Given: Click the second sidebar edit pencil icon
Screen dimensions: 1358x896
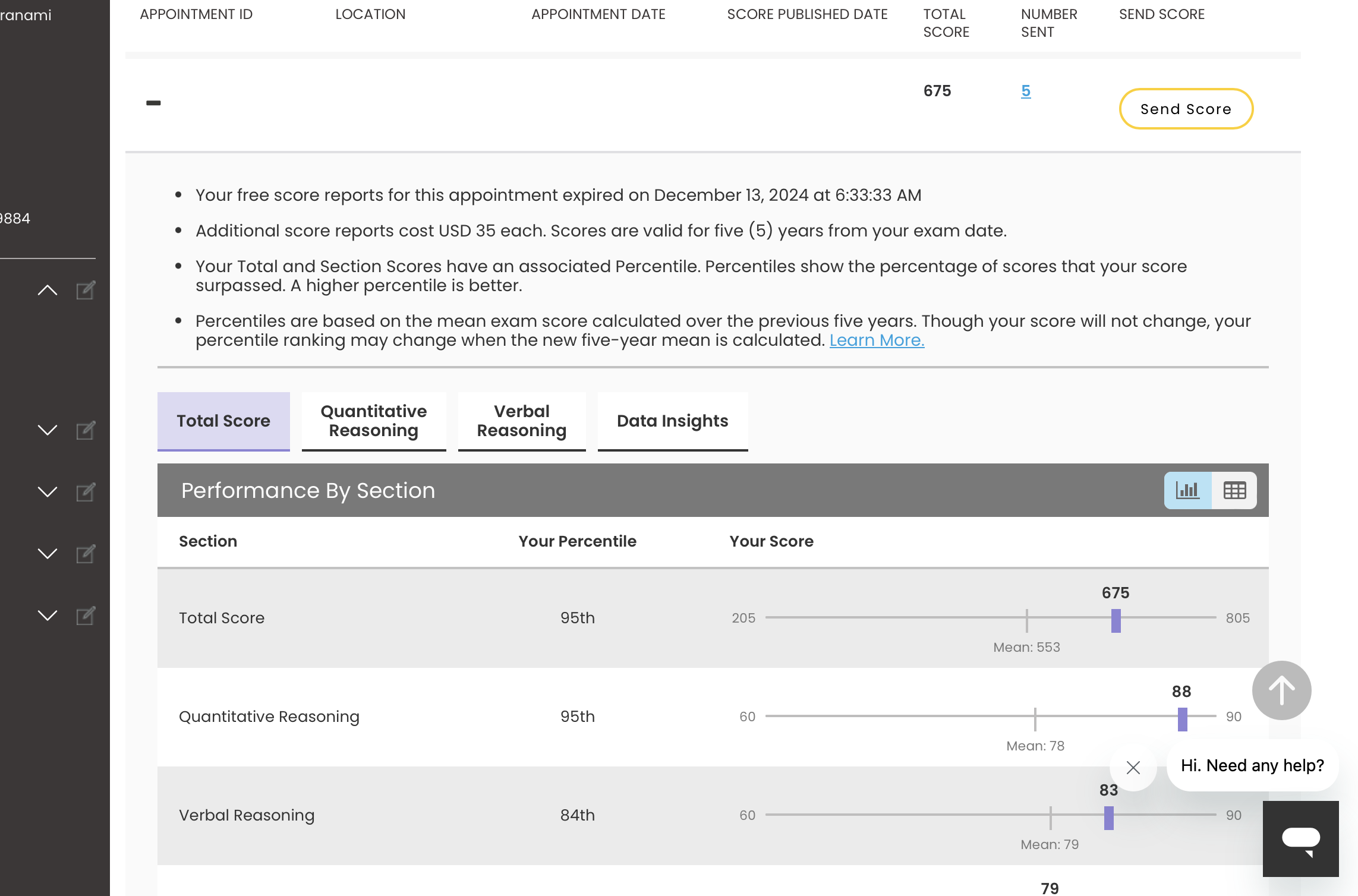Looking at the screenshot, I should click(x=86, y=430).
